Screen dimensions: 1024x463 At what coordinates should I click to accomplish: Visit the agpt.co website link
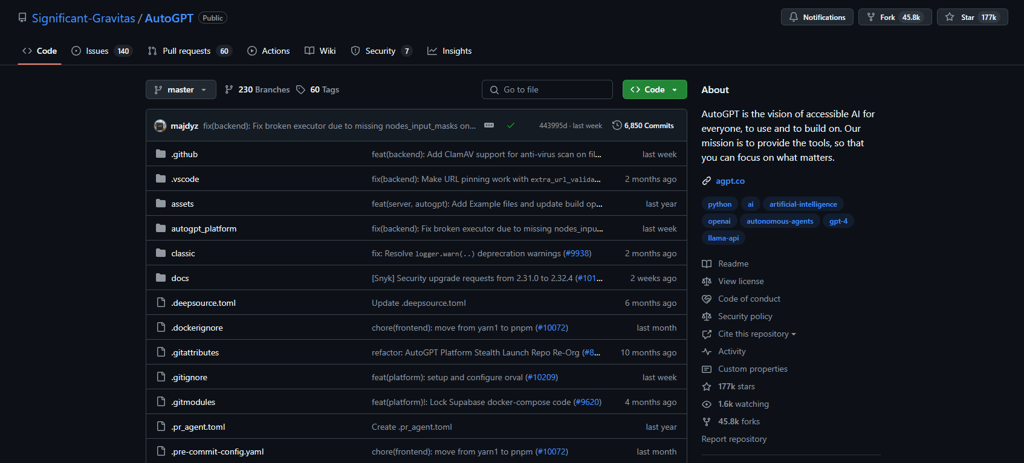[x=729, y=181]
